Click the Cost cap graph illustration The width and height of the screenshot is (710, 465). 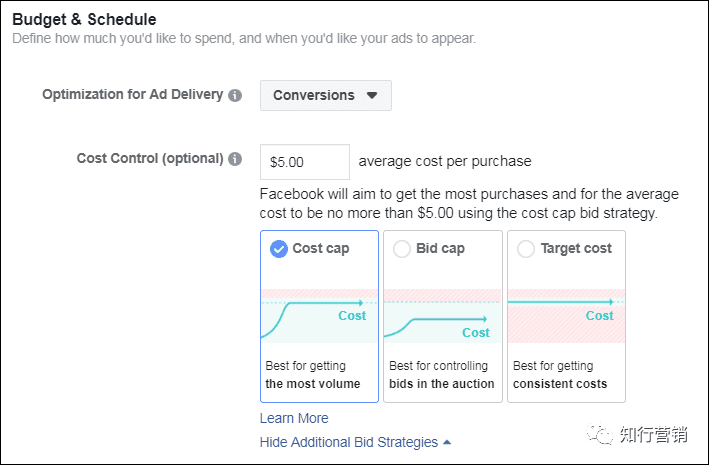pos(319,315)
